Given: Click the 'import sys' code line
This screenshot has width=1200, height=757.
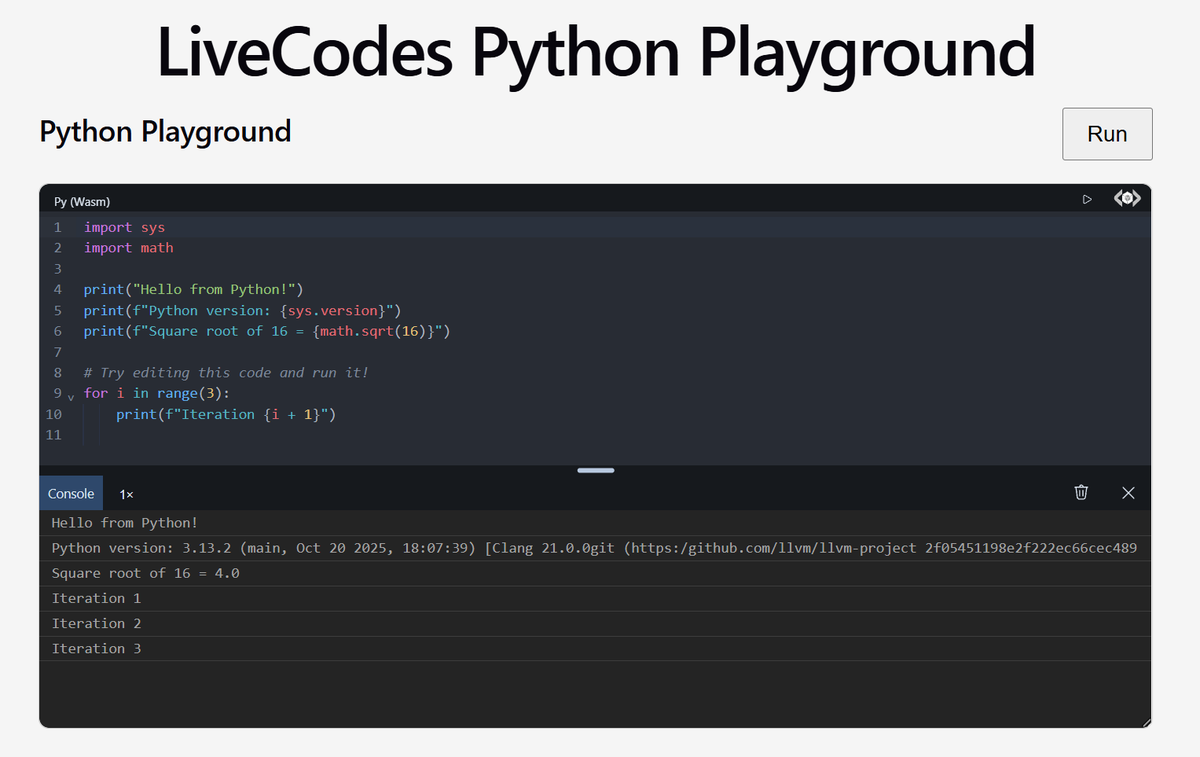Looking at the screenshot, I should 124,227.
